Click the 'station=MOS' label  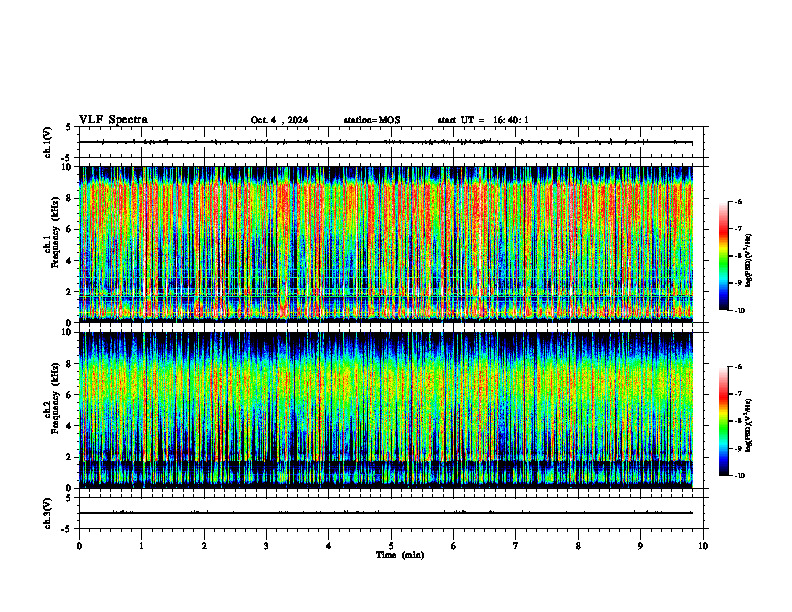(x=372, y=120)
